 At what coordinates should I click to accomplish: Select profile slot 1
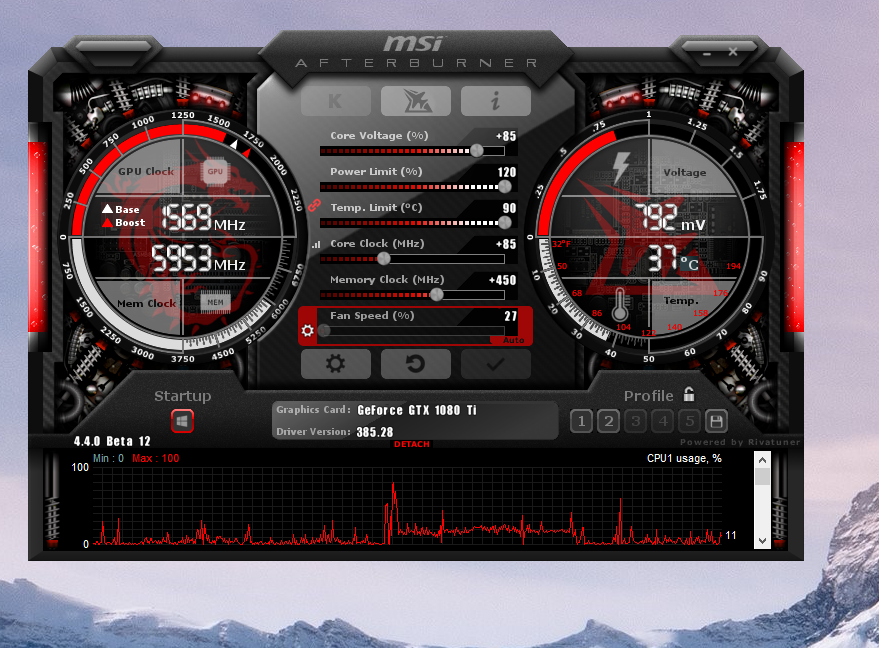tap(581, 421)
